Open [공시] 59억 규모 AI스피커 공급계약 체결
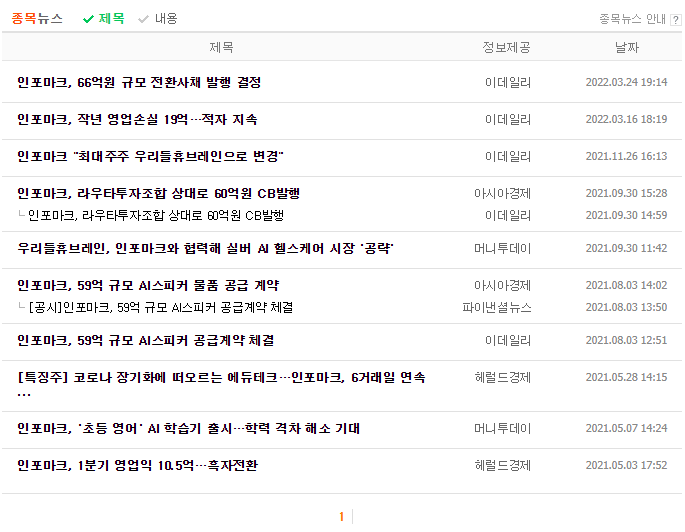Viewport: 685px width, 532px height. pyautogui.click(x=161, y=307)
